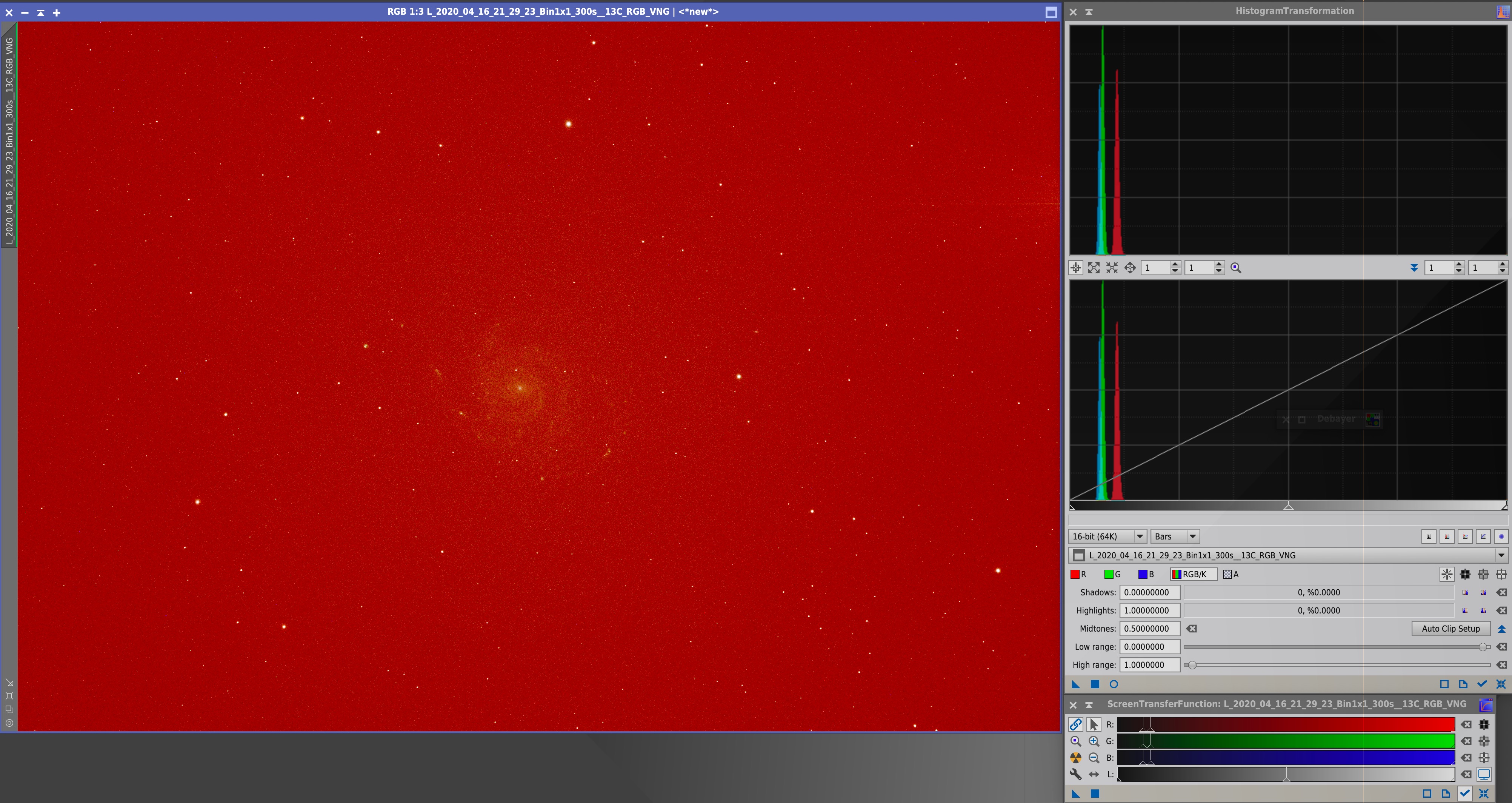This screenshot has height=803, width=1512.
Task: Toggle Track View checkmark in ScreenTransferFunction
Action: pyautogui.click(x=1464, y=794)
